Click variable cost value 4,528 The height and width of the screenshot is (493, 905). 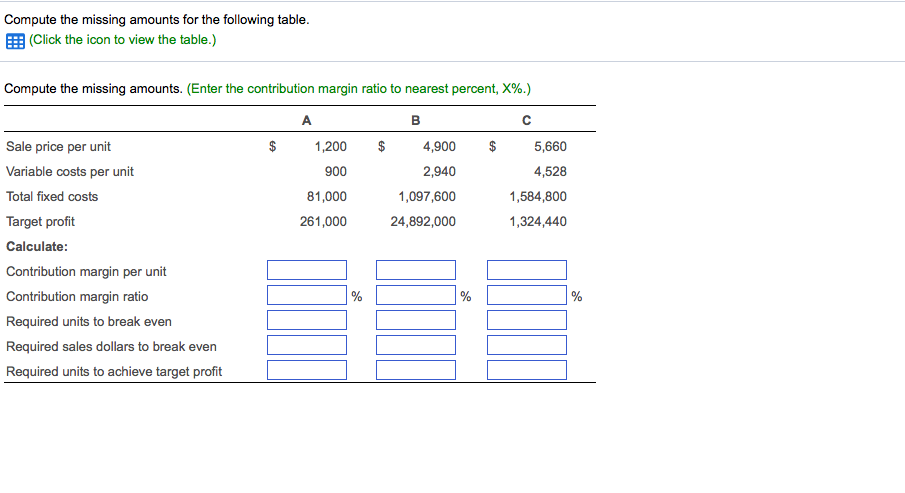[x=550, y=171]
